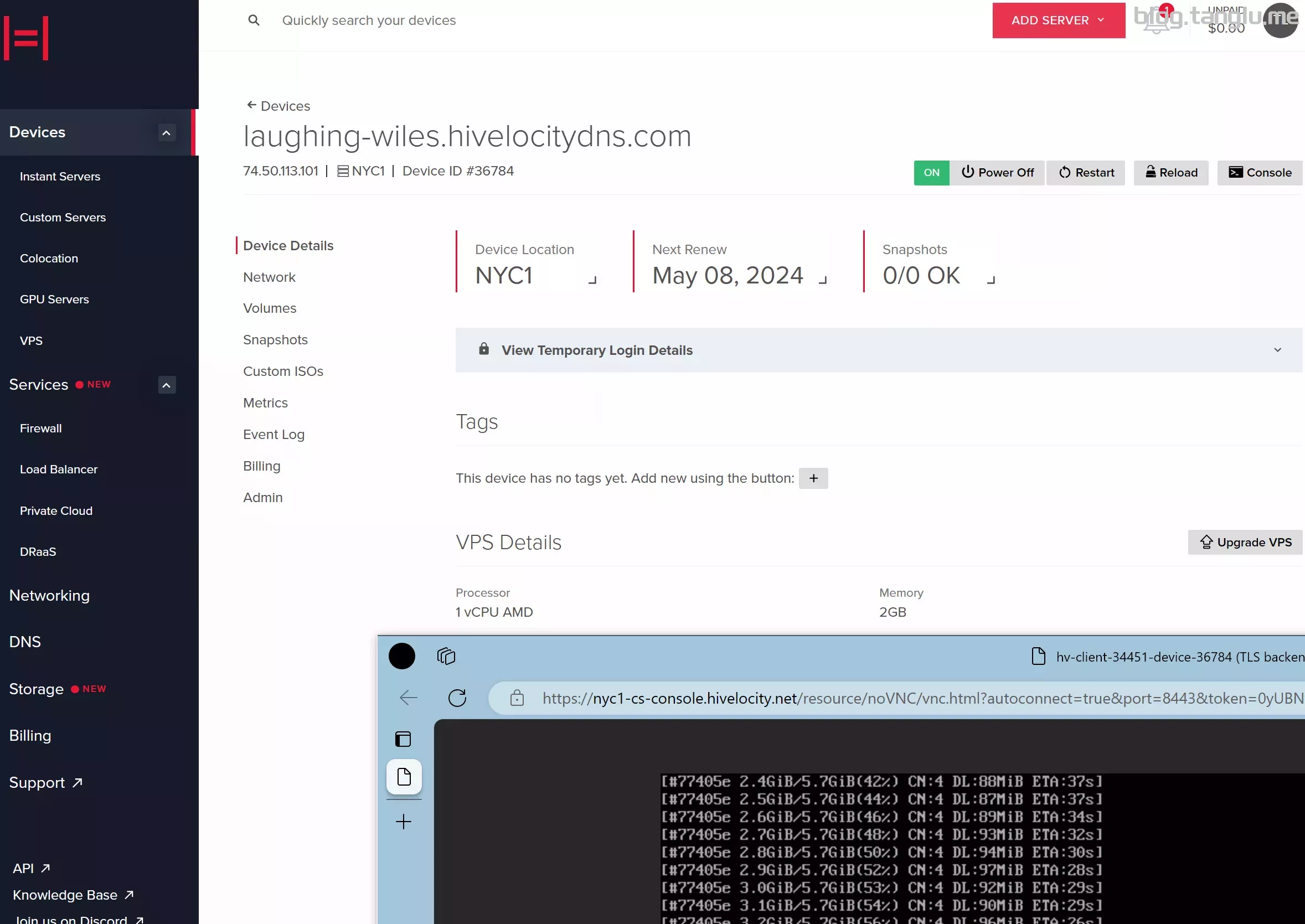Open the notifications bell icon
The width and height of the screenshot is (1305, 924).
click(x=1157, y=22)
